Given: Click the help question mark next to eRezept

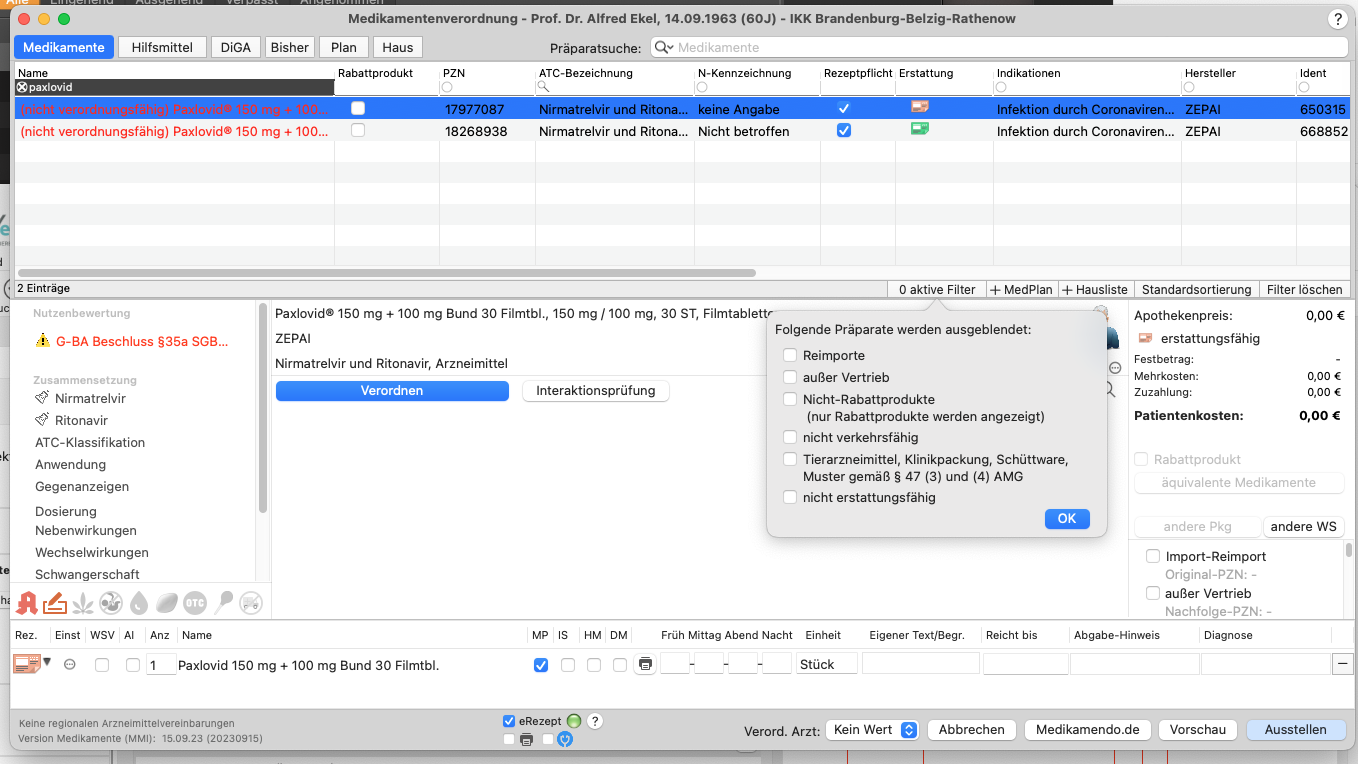Looking at the screenshot, I should click(x=594, y=721).
